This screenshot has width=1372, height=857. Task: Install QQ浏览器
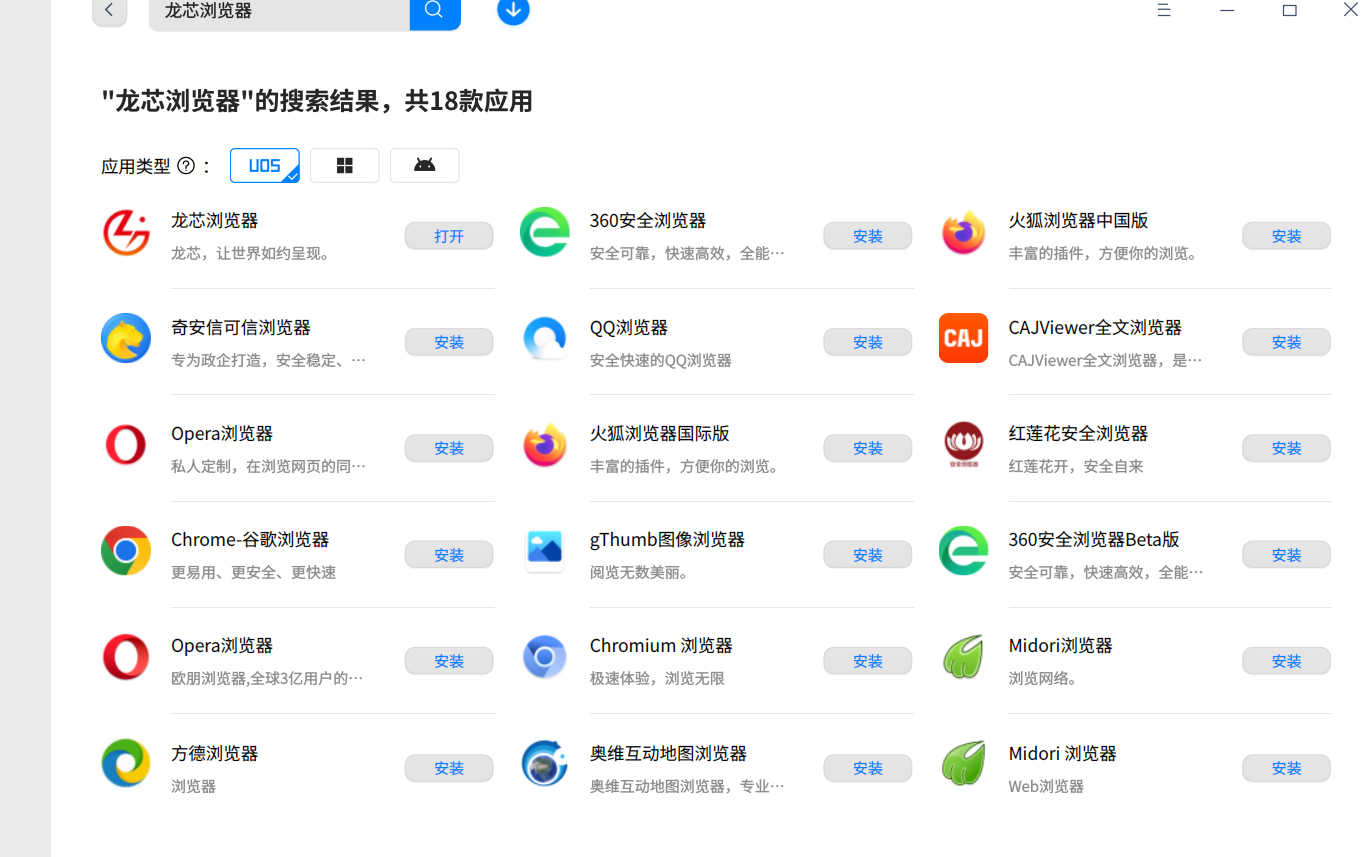[x=868, y=342]
